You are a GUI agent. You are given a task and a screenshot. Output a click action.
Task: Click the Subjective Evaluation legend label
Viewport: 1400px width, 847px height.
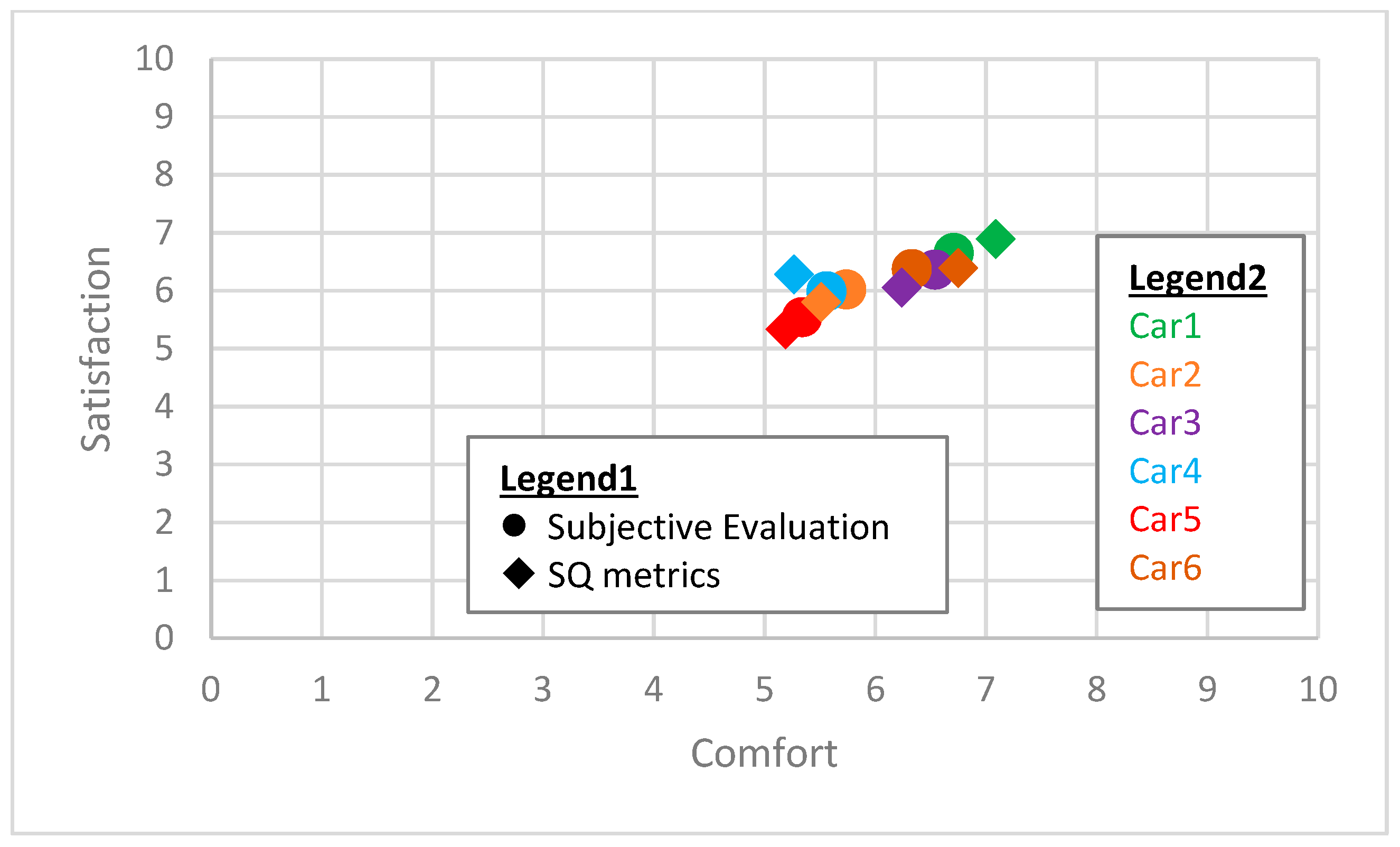(x=718, y=527)
